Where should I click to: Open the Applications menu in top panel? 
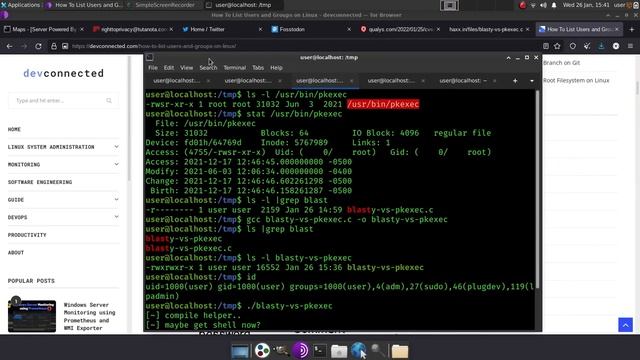click(20, 5)
